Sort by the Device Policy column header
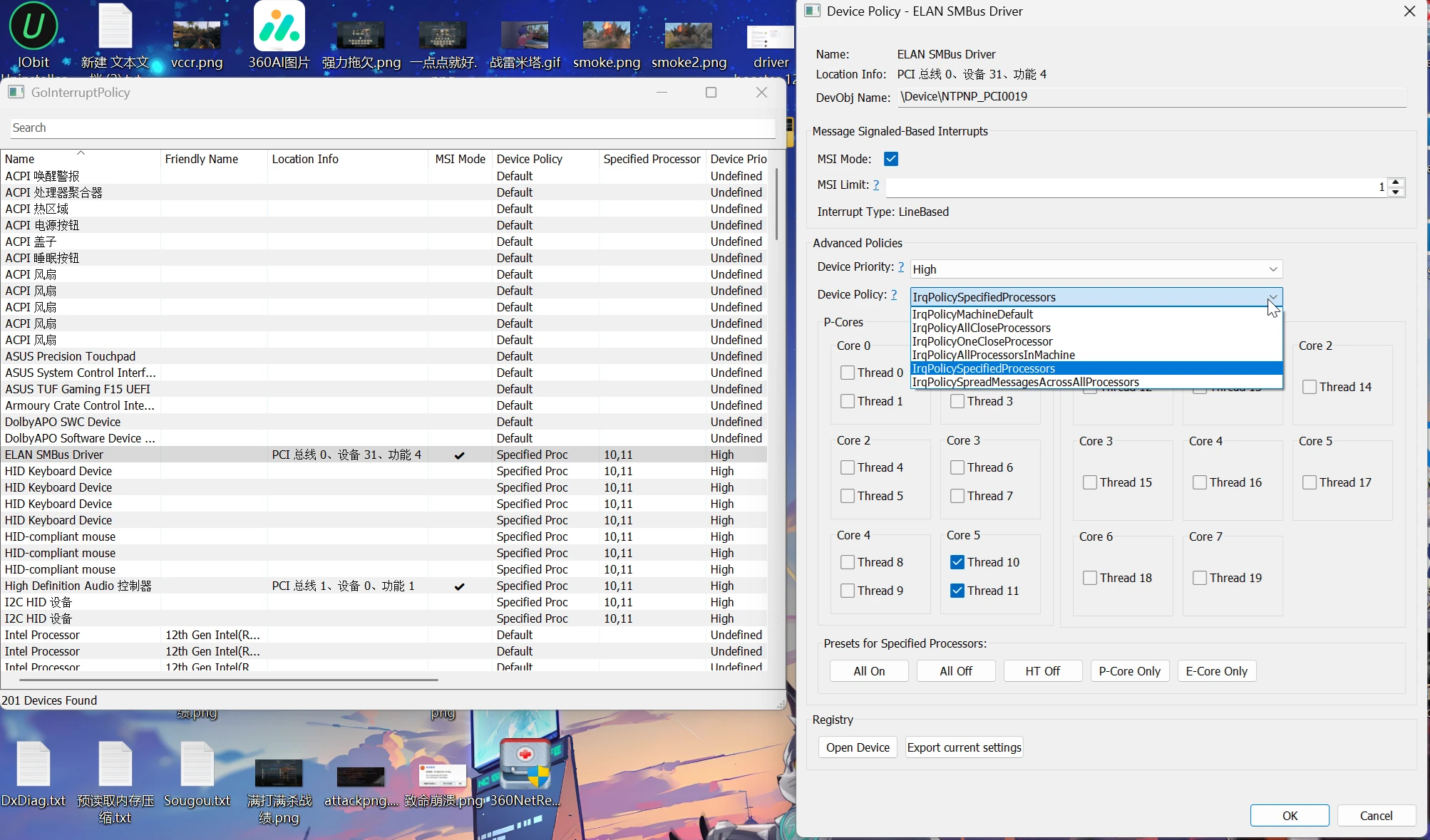1430x840 pixels. (x=529, y=159)
